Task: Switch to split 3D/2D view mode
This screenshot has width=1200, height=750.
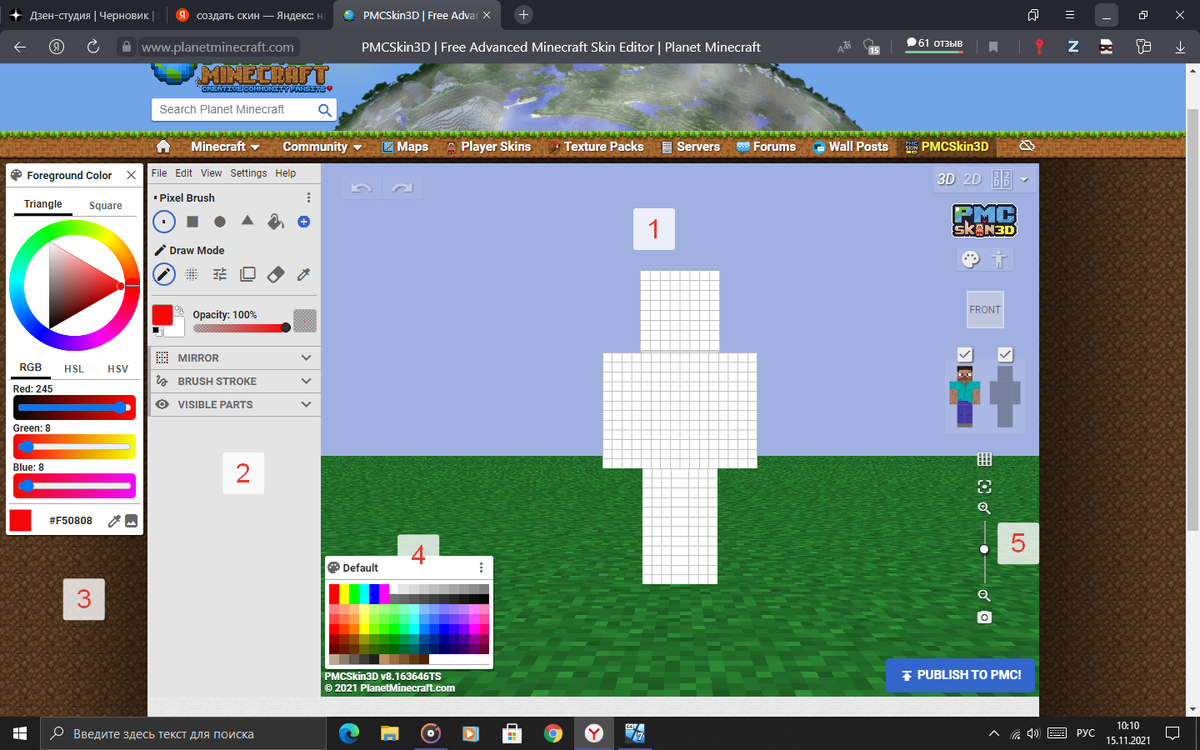Action: pos(1001,179)
